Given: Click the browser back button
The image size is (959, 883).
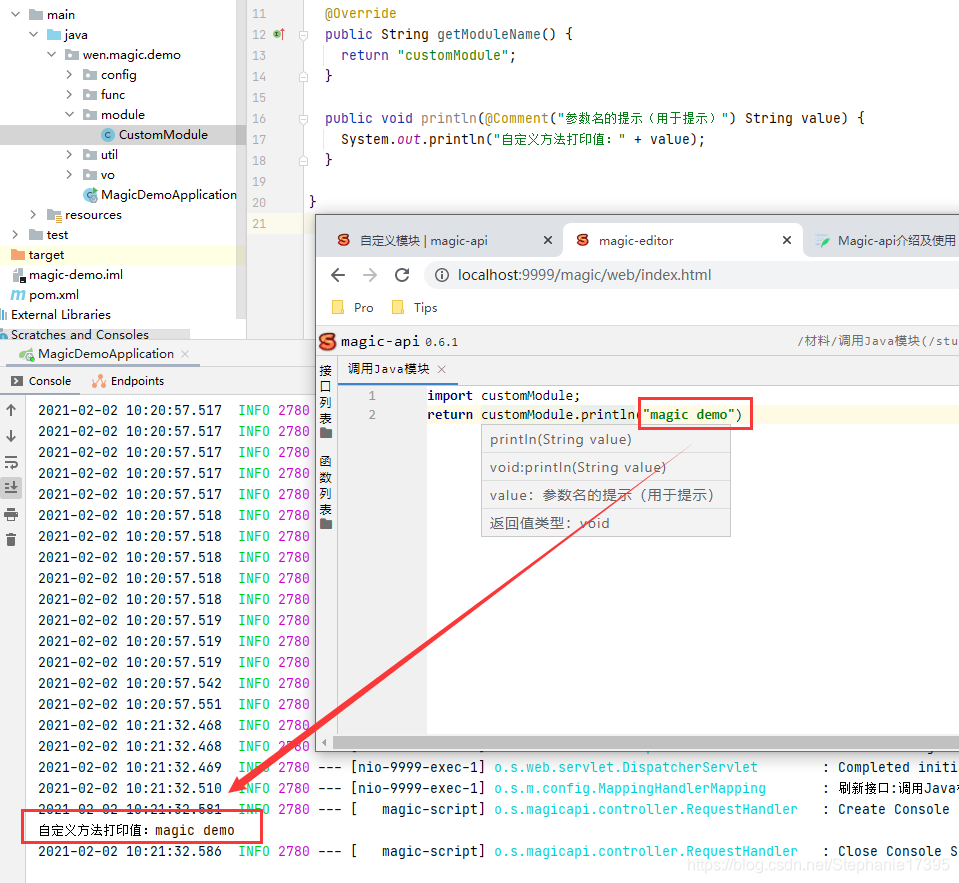Looking at the screenshot, I should point(338,275).
